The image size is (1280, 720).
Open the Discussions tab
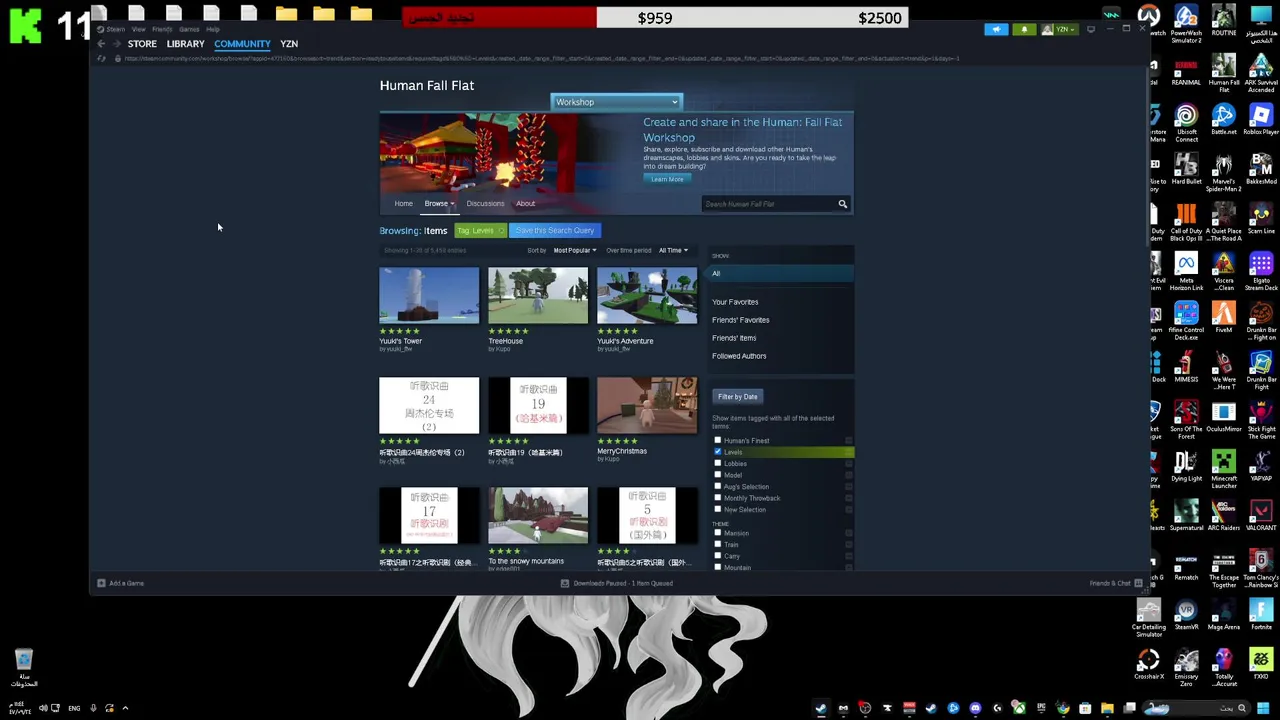(485, 203)
